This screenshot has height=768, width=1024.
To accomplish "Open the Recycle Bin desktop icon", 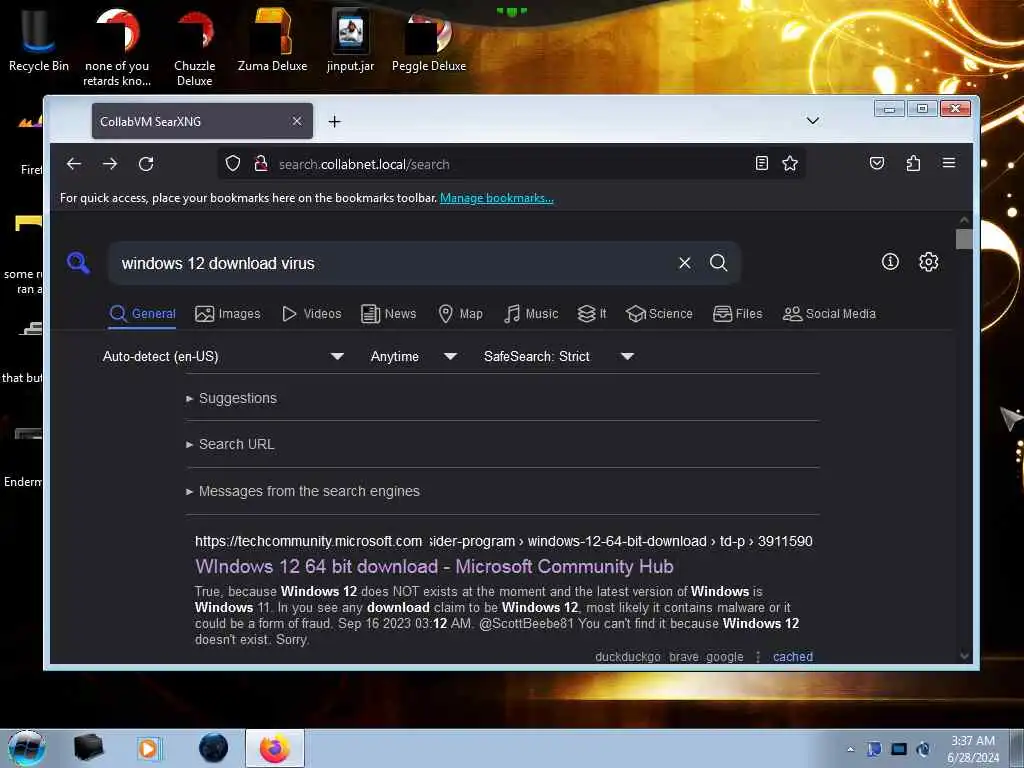I will 39,39.
